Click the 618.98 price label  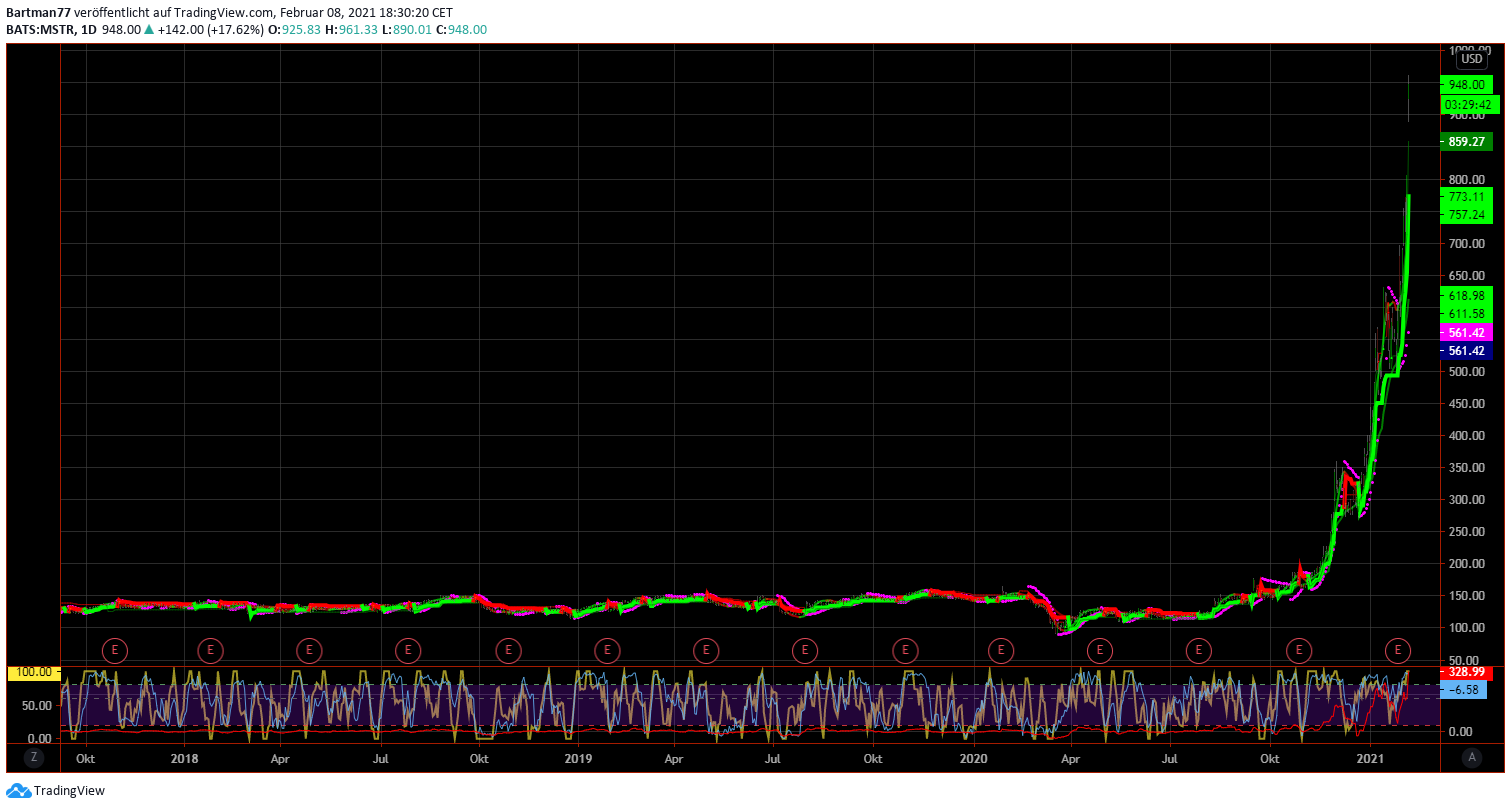1466,295
